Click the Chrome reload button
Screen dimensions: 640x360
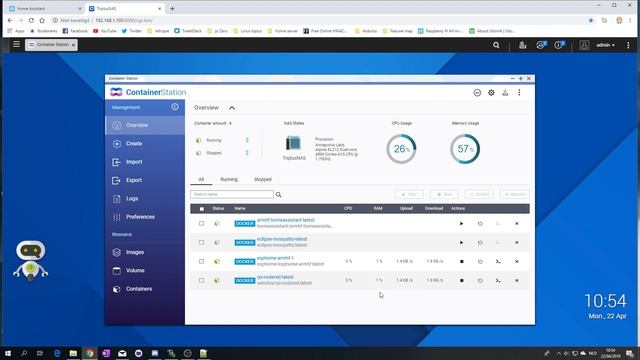(x=31, y=20)
